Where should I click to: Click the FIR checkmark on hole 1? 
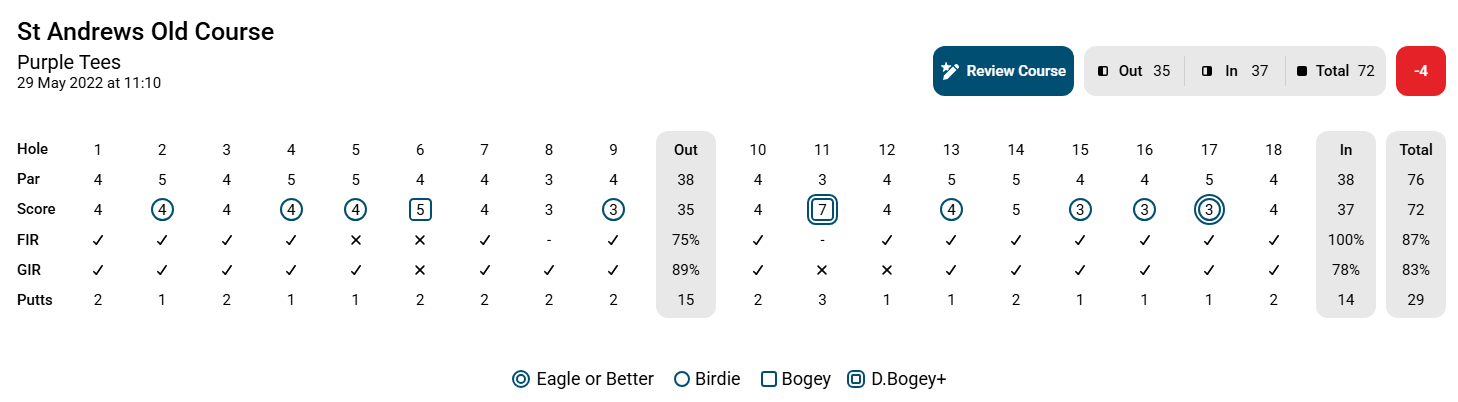(98, 240)
